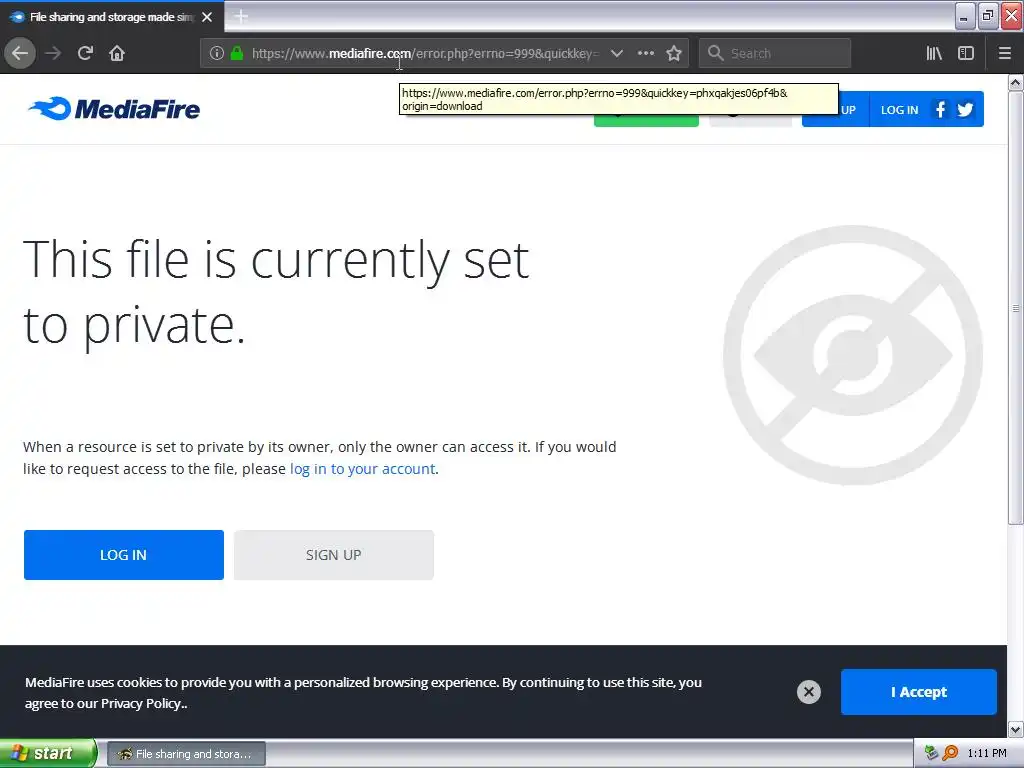Image resolution: width=1024 pixels, height=768 pixels.
Task: Reload the current page
Action: (85, 53)
